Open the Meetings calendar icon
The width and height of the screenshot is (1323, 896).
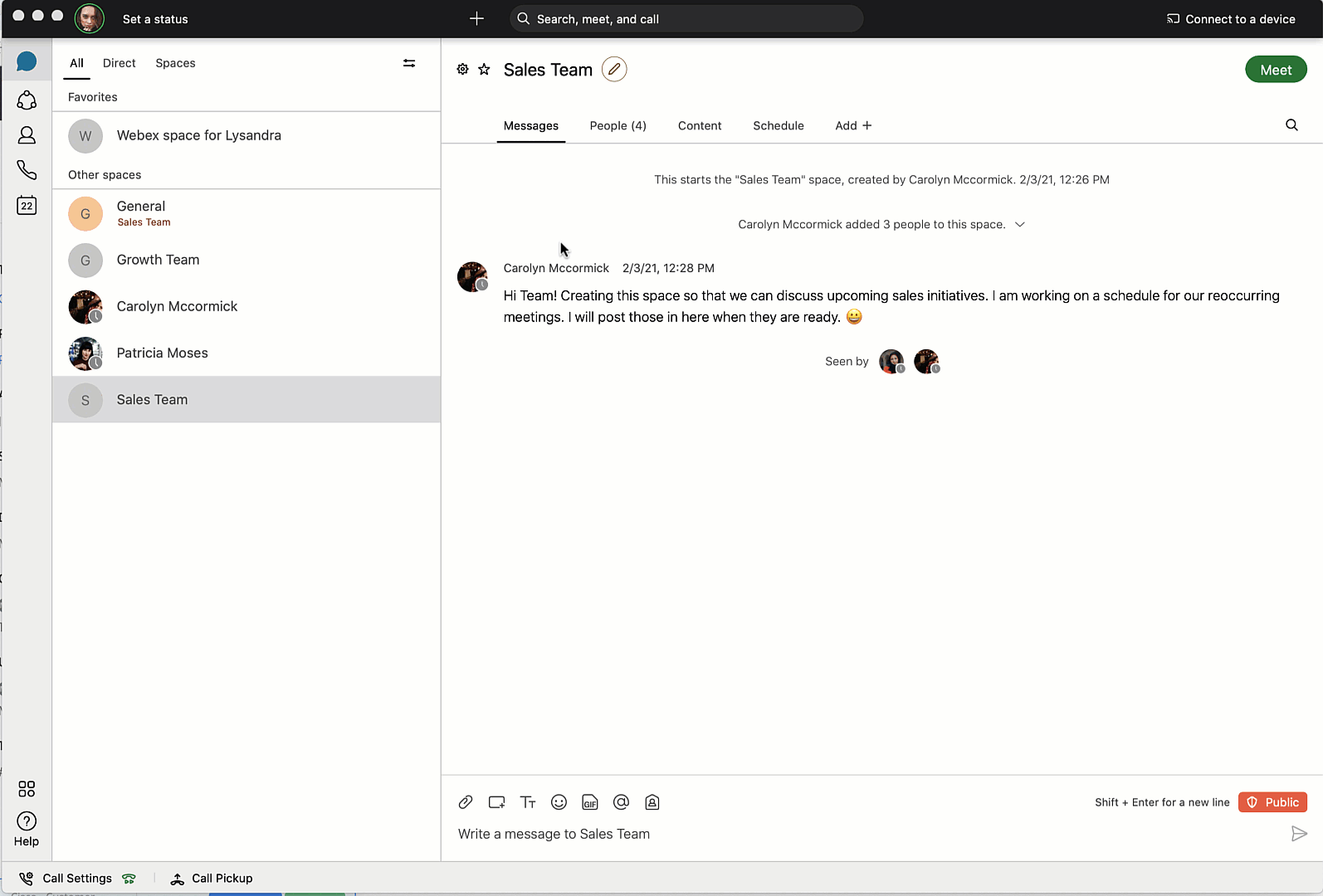tap(27, 205)
